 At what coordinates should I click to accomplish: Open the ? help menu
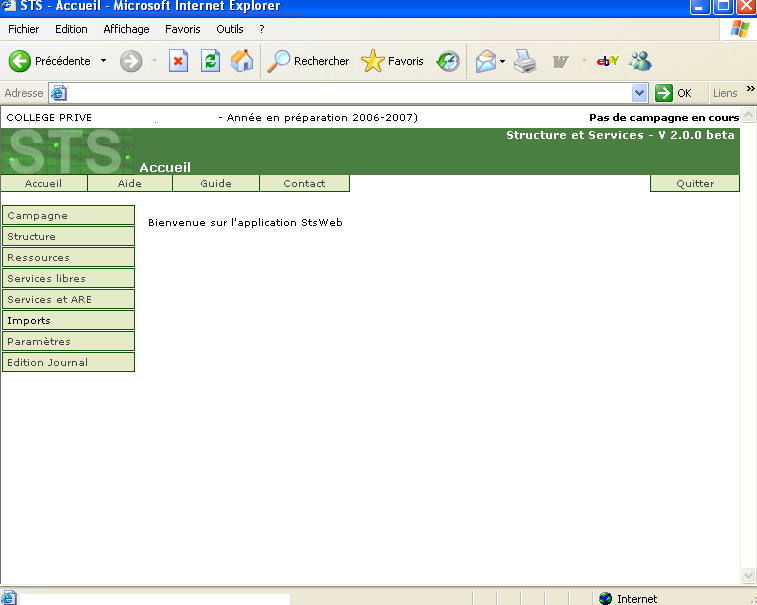tap(262, 29)
